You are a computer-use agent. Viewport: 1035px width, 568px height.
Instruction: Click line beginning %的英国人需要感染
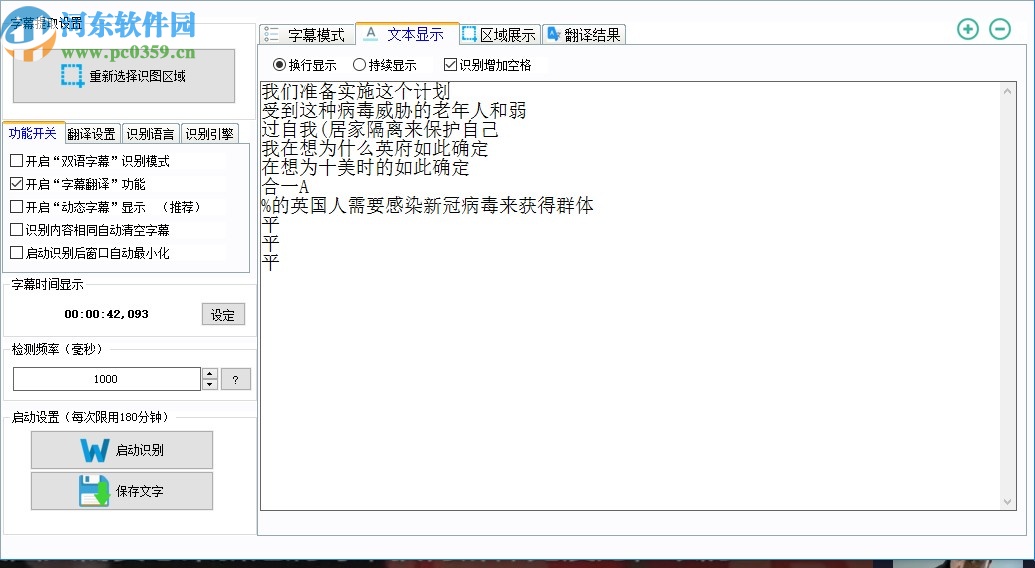(x=428, y=206)
